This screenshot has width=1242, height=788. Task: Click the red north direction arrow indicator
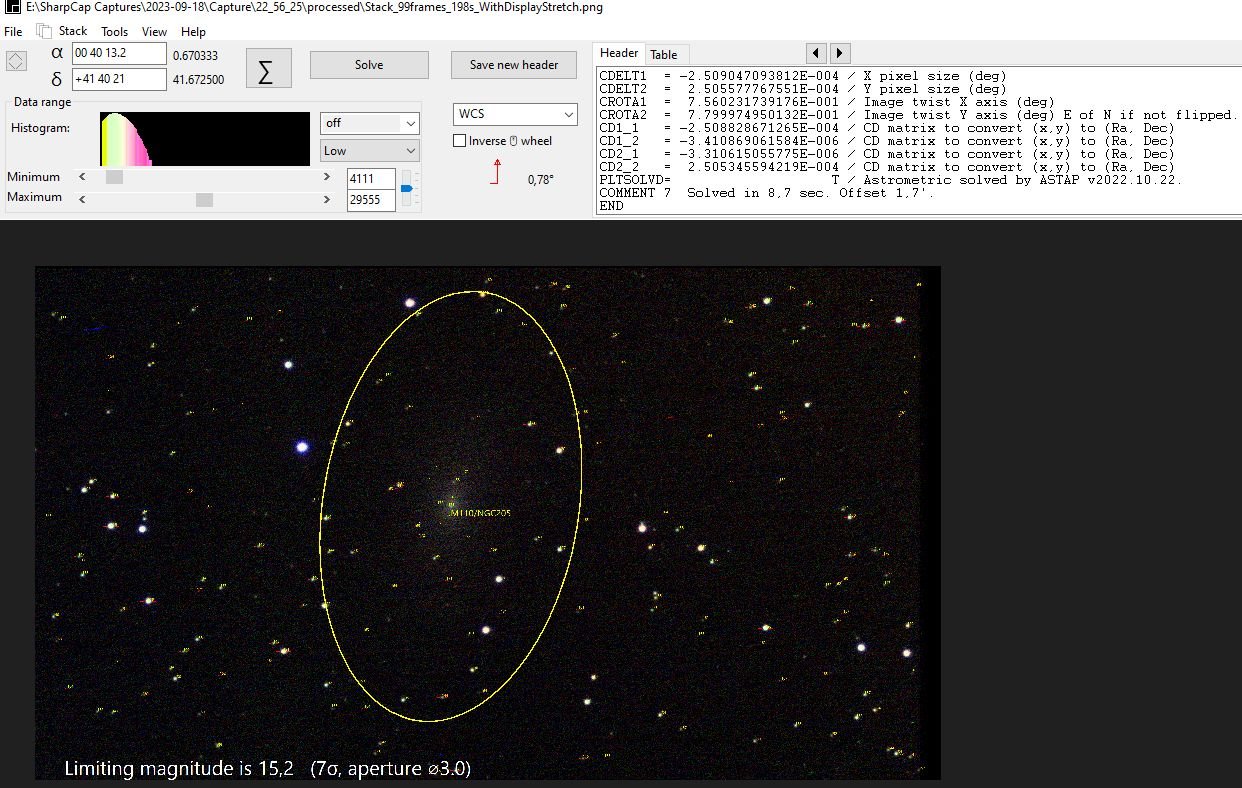(495, 171)
